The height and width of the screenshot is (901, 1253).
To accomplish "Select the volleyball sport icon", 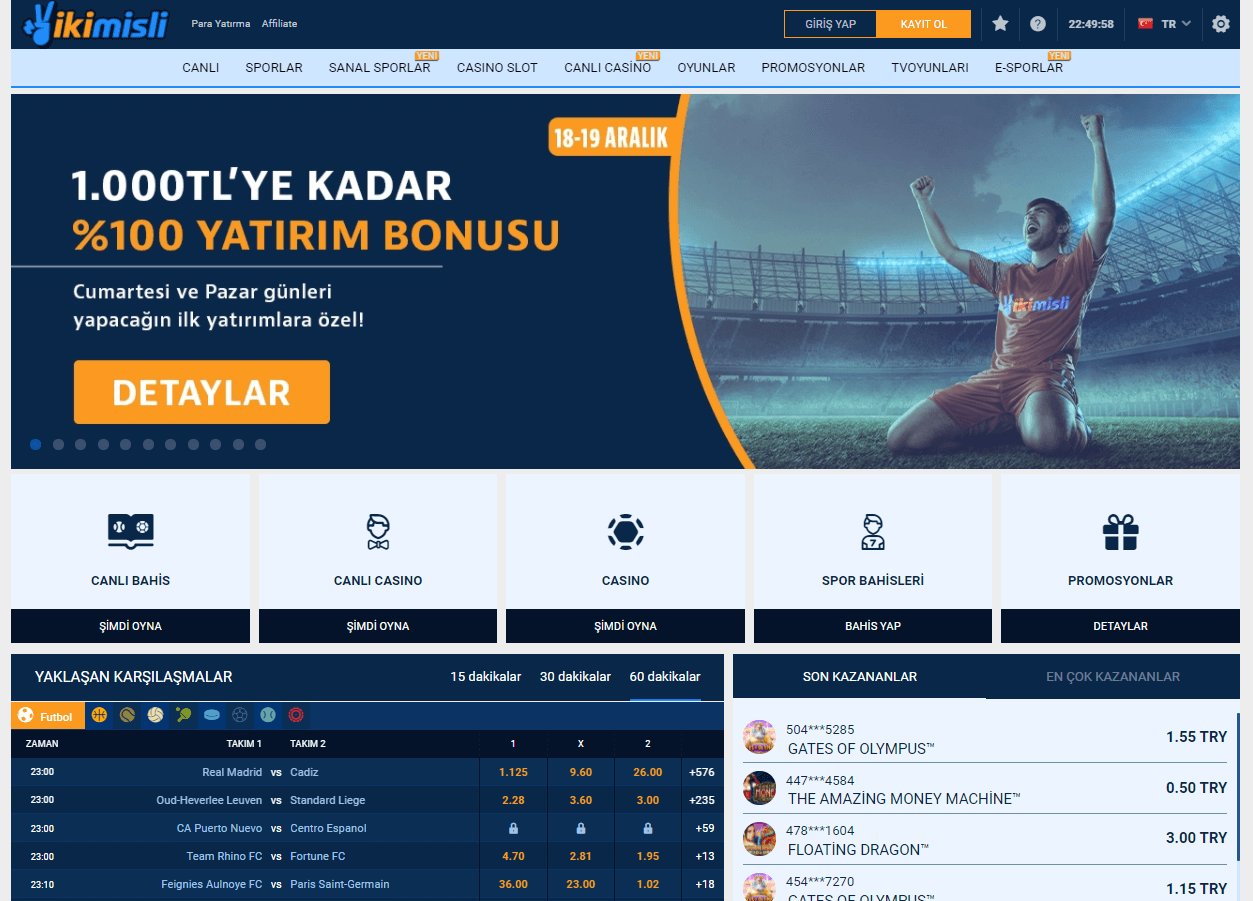I will click(x=155, y=715).
